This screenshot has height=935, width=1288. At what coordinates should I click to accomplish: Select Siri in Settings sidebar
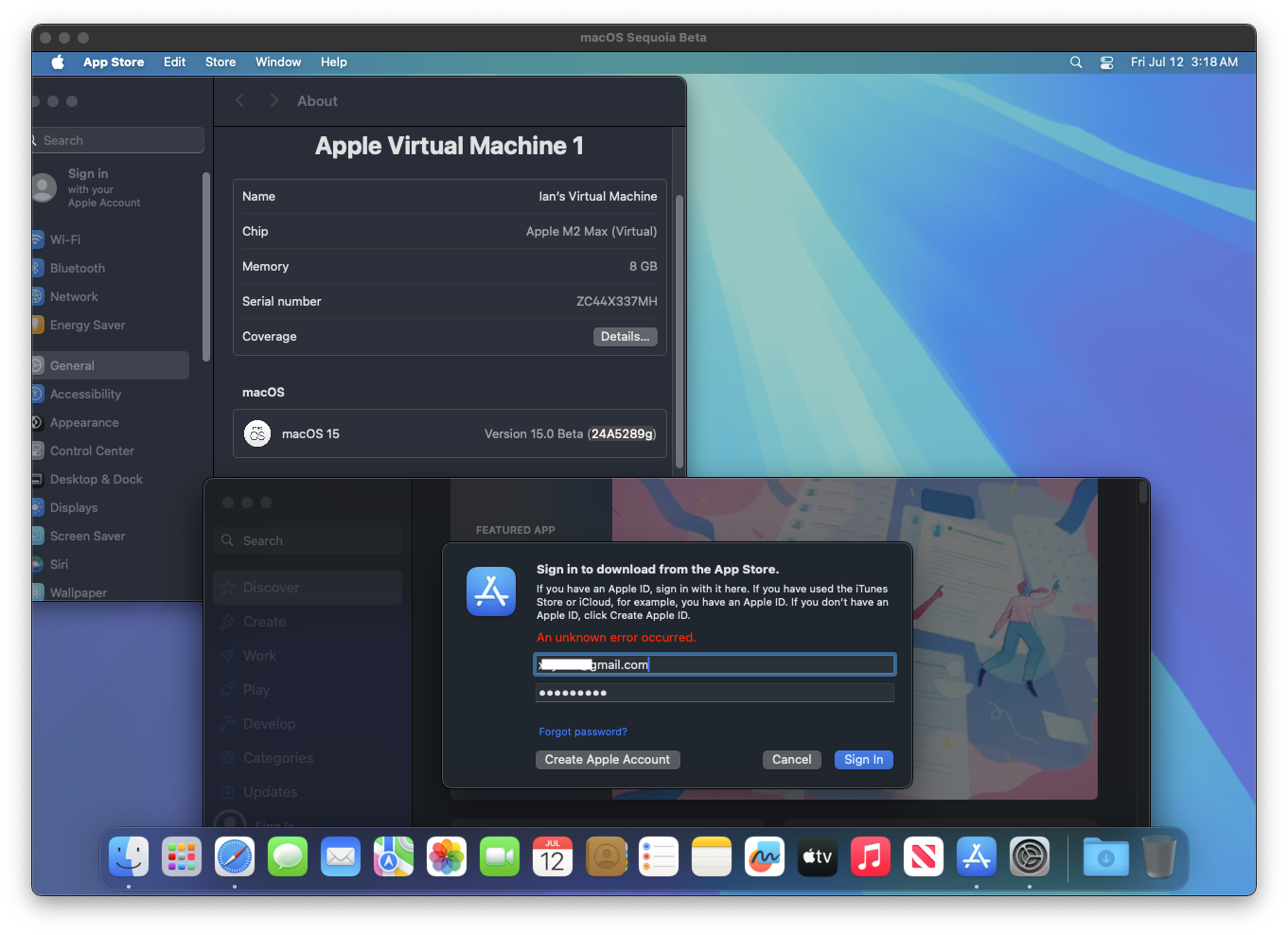point(111,565)
